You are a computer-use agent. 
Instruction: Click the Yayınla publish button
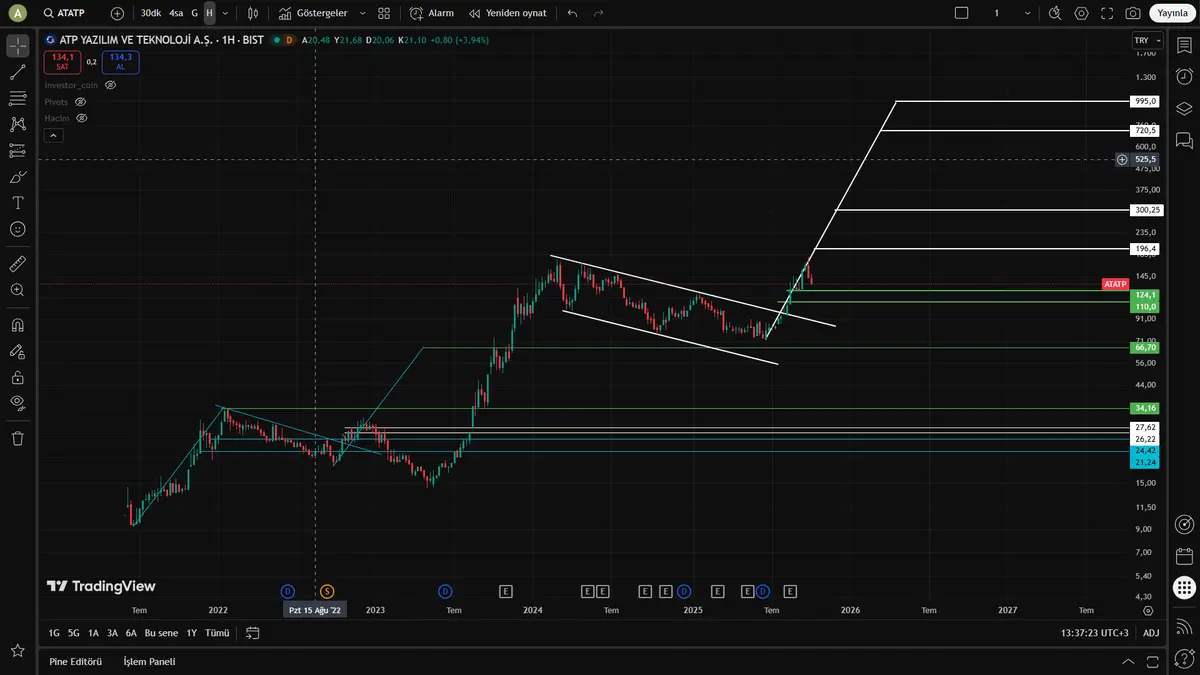[x=1170, y=13]
